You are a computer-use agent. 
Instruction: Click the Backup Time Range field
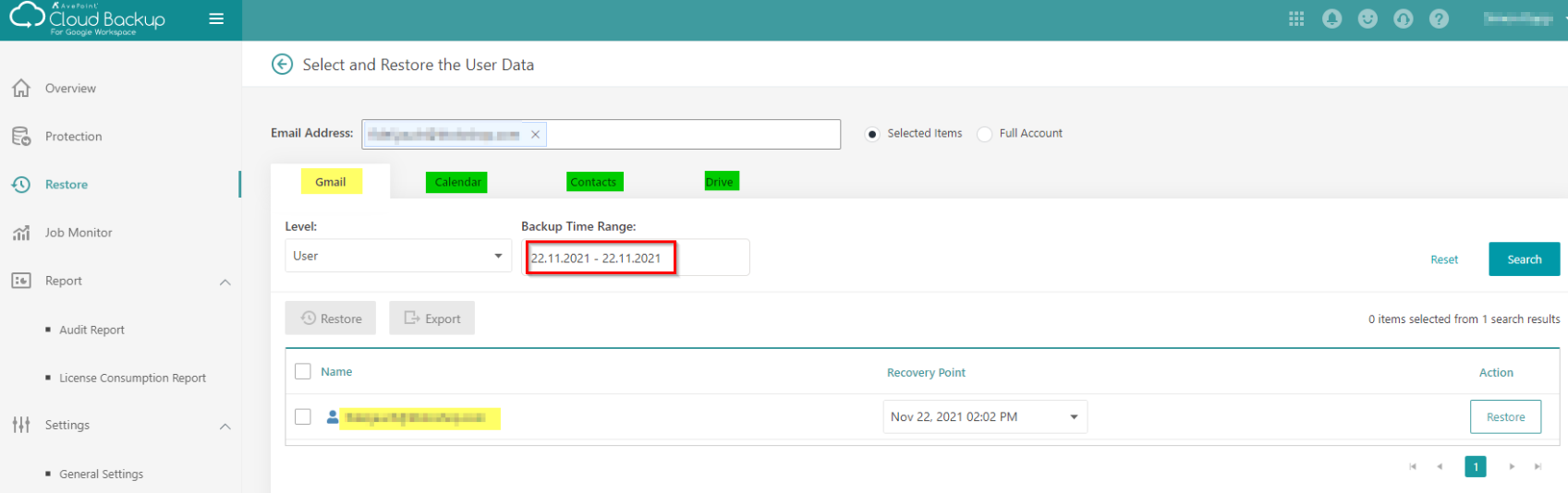tap(635, 258)
